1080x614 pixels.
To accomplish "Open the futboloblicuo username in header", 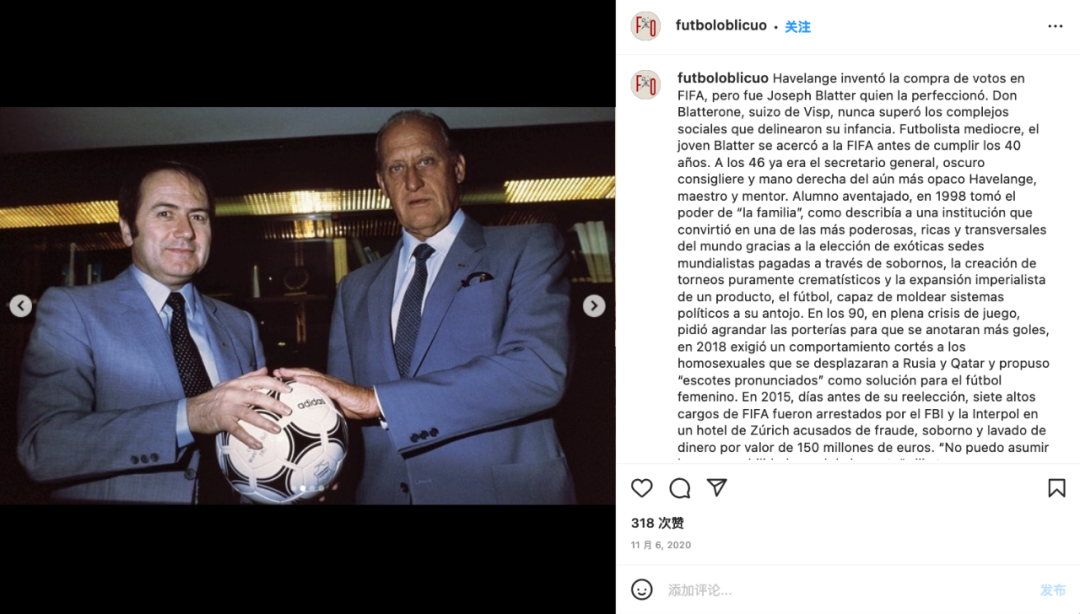I will 720,25.
